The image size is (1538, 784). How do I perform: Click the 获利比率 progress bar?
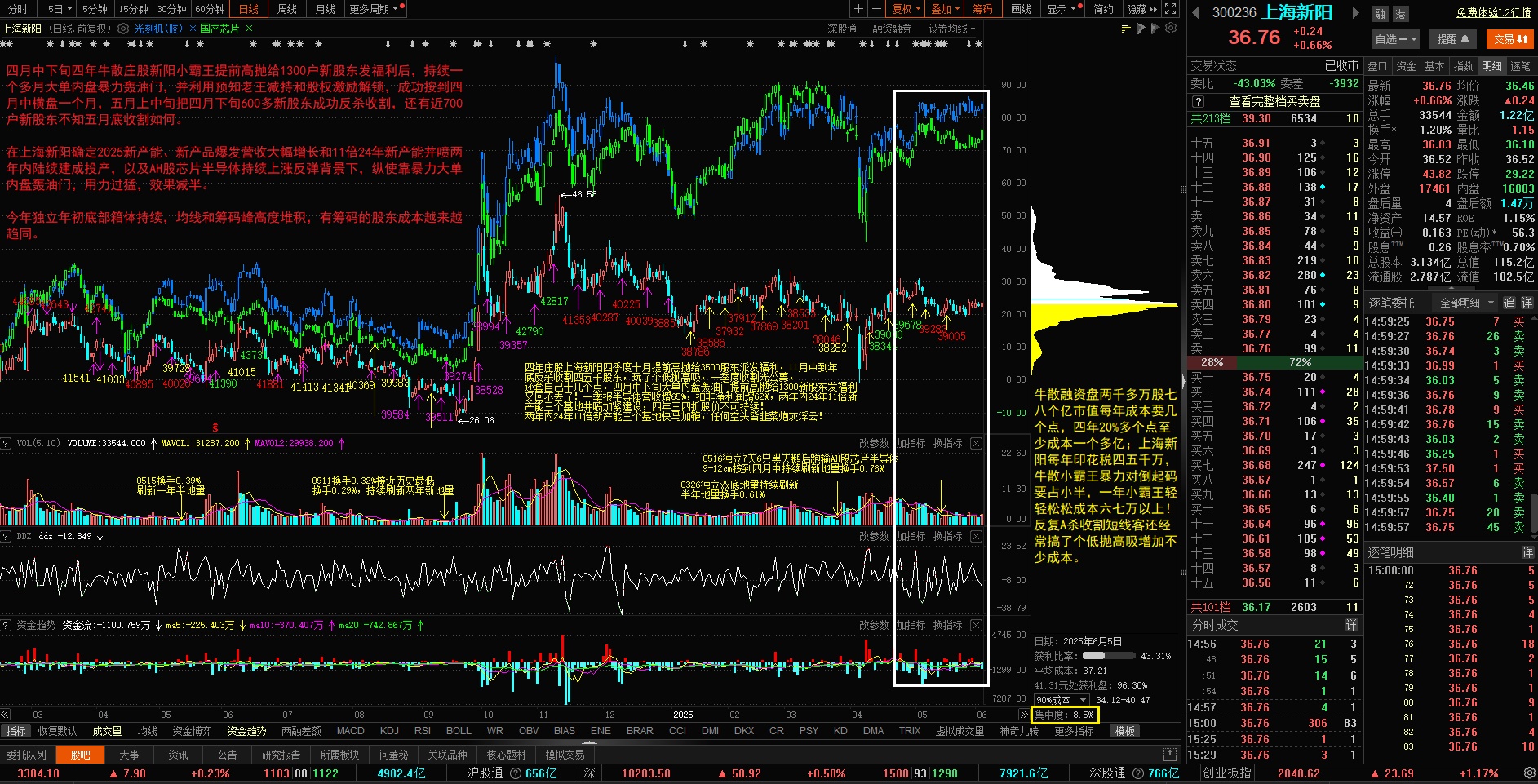click(1109, 656)
